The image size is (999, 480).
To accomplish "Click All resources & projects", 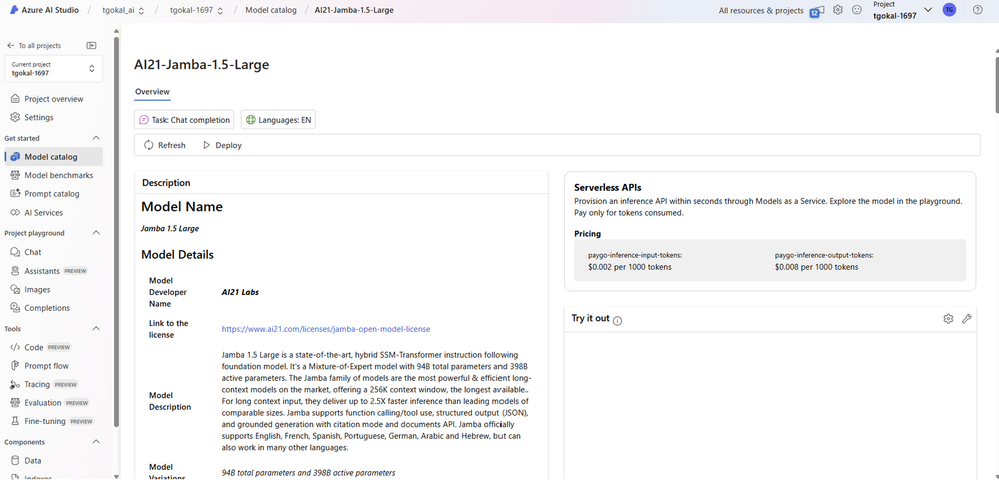I will pos(761,11).
